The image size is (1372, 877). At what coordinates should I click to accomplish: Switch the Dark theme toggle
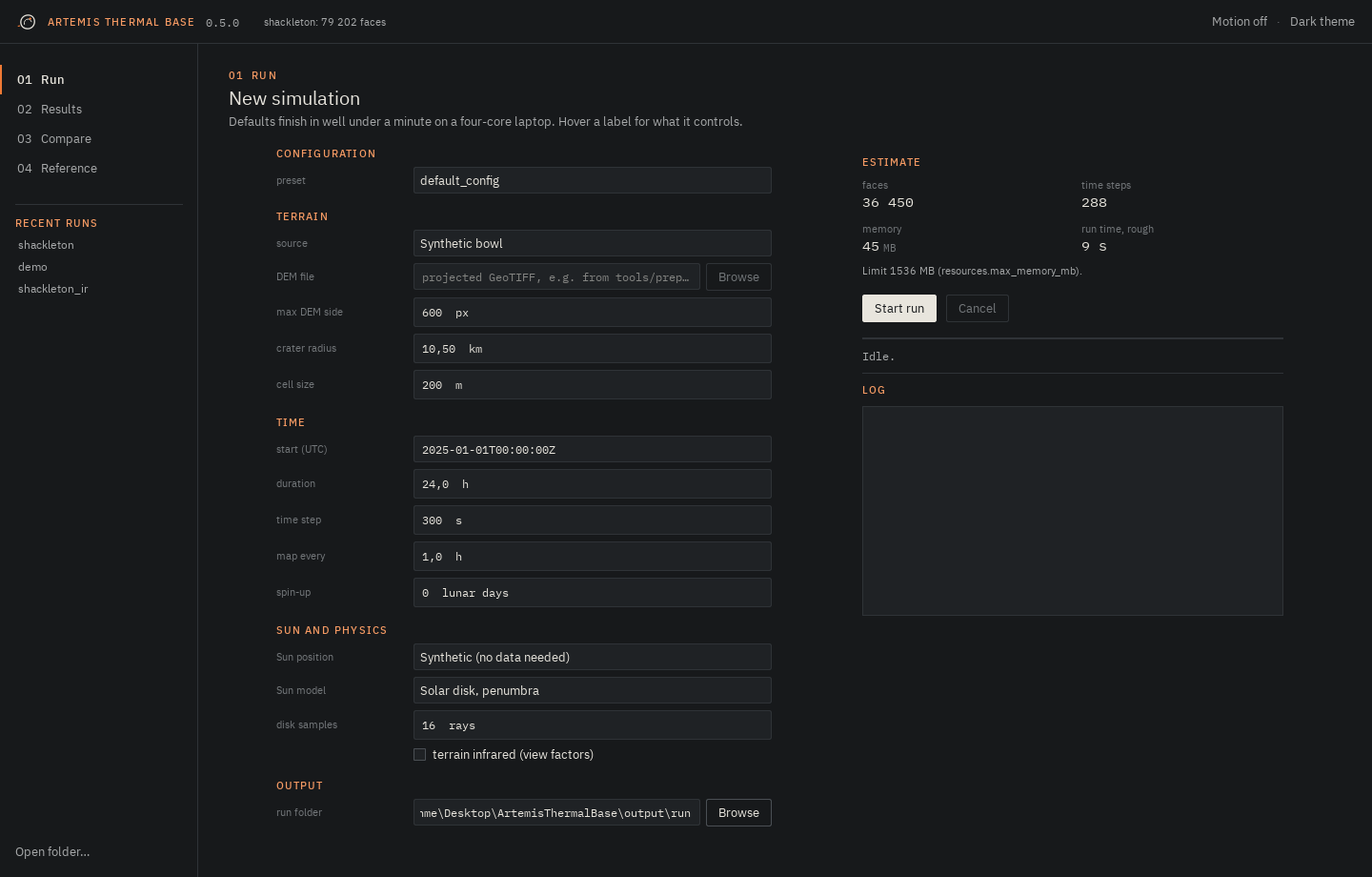[1322, 22]
